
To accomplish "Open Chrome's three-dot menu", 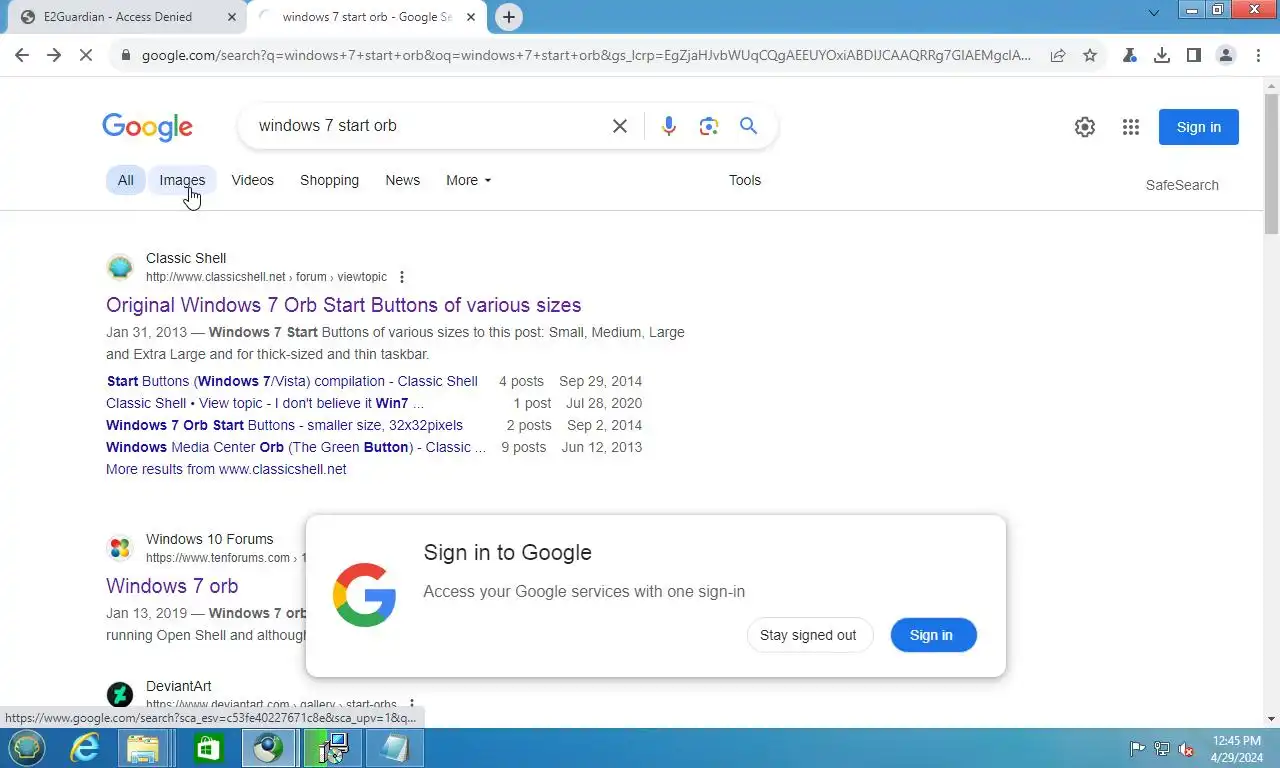I will [x=1258, y=56].
